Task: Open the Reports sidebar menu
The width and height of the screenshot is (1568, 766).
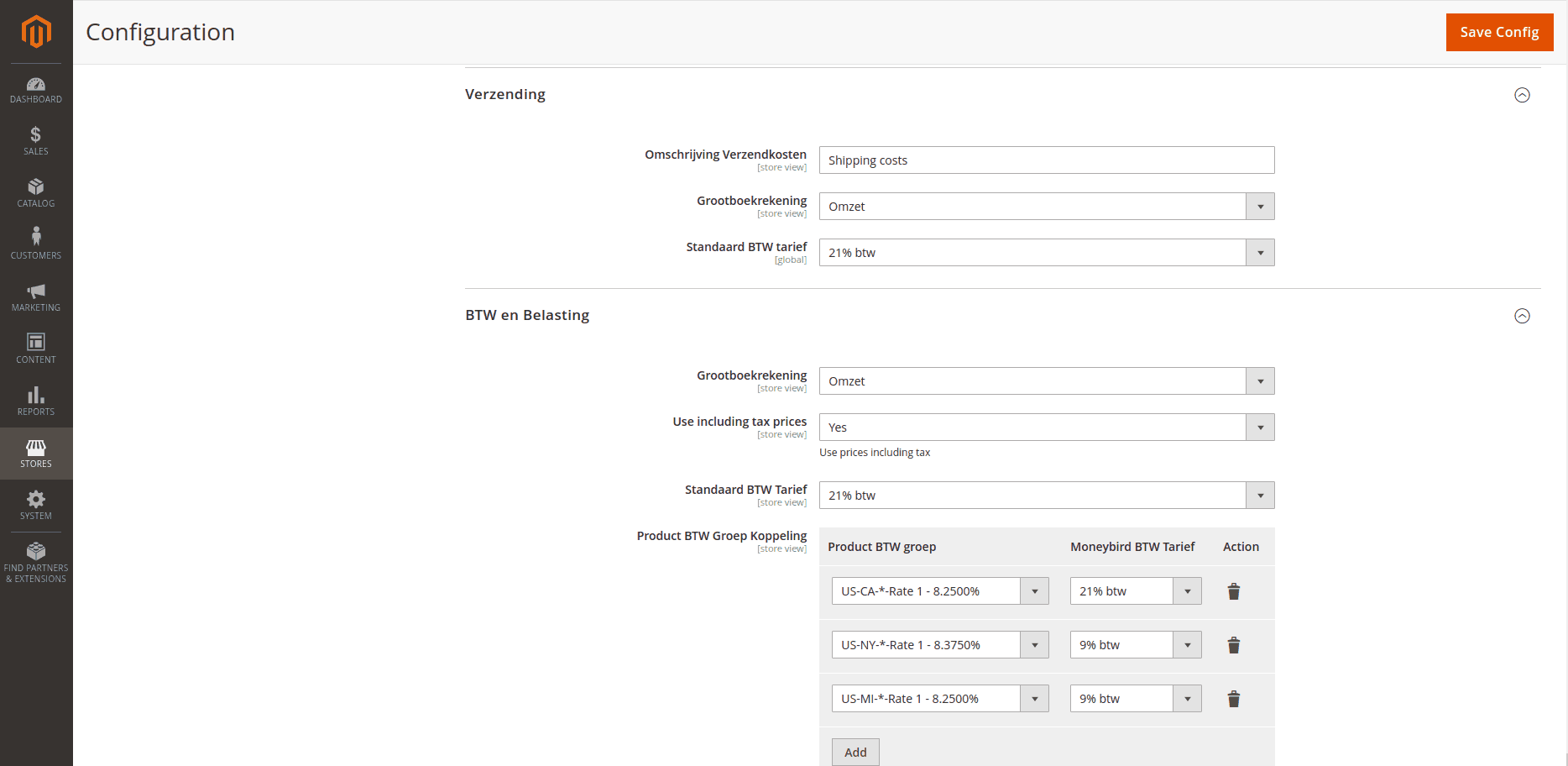Action: click(x=36, y=402)
